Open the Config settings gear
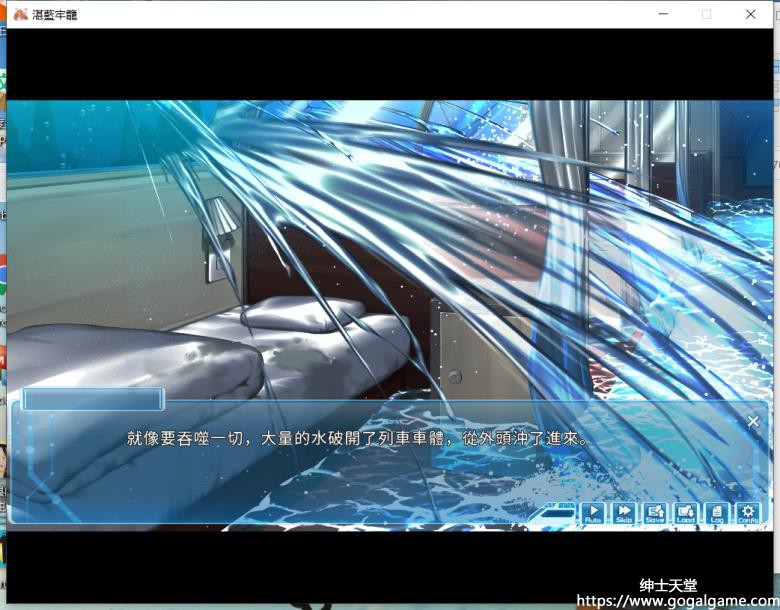Image resolution: width=780 pixels, height=610 pixels. (x=747, y=514)
